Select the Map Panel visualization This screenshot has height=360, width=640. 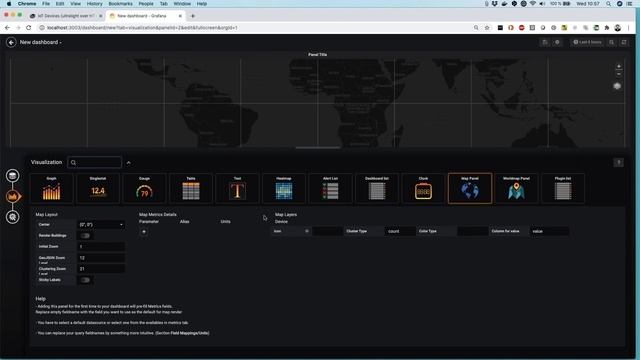(470, 189)
